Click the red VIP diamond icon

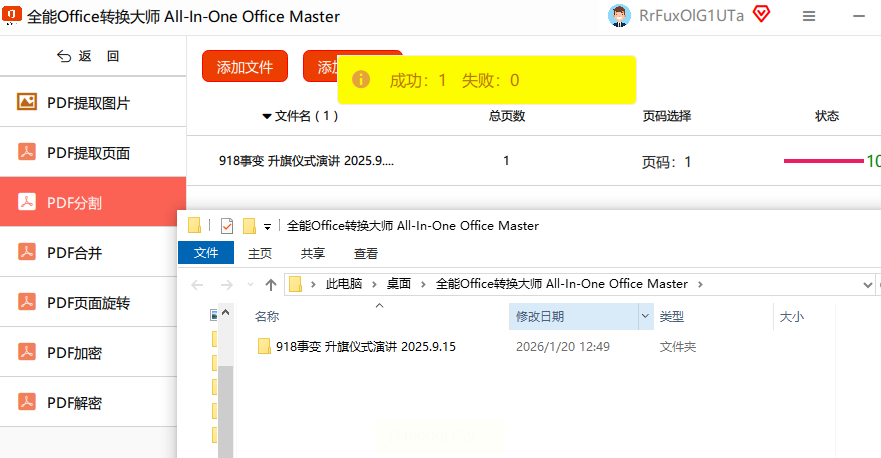click(x=761, y=15)
